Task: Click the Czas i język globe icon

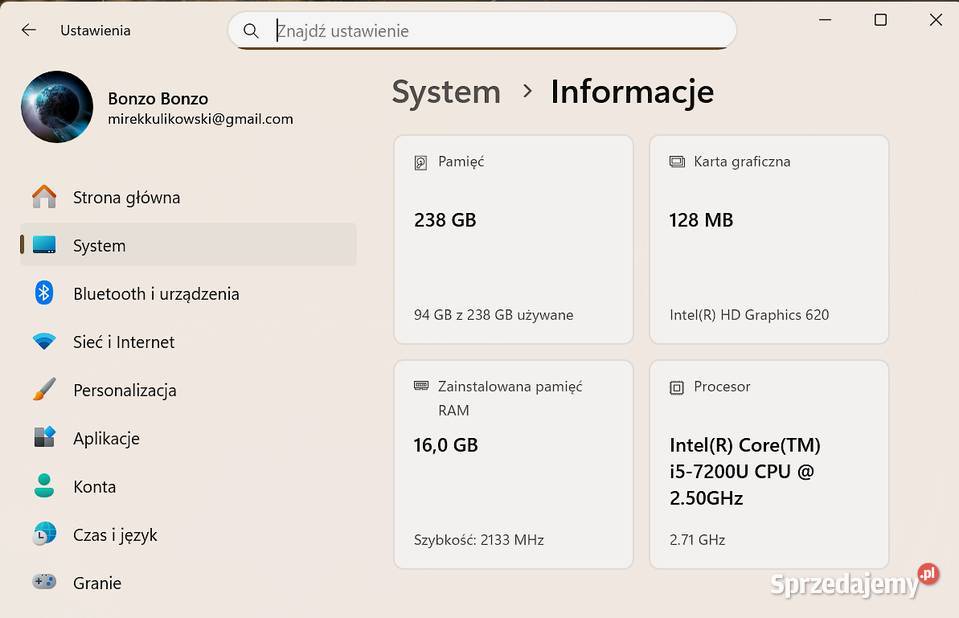Action: pos(44,534)
